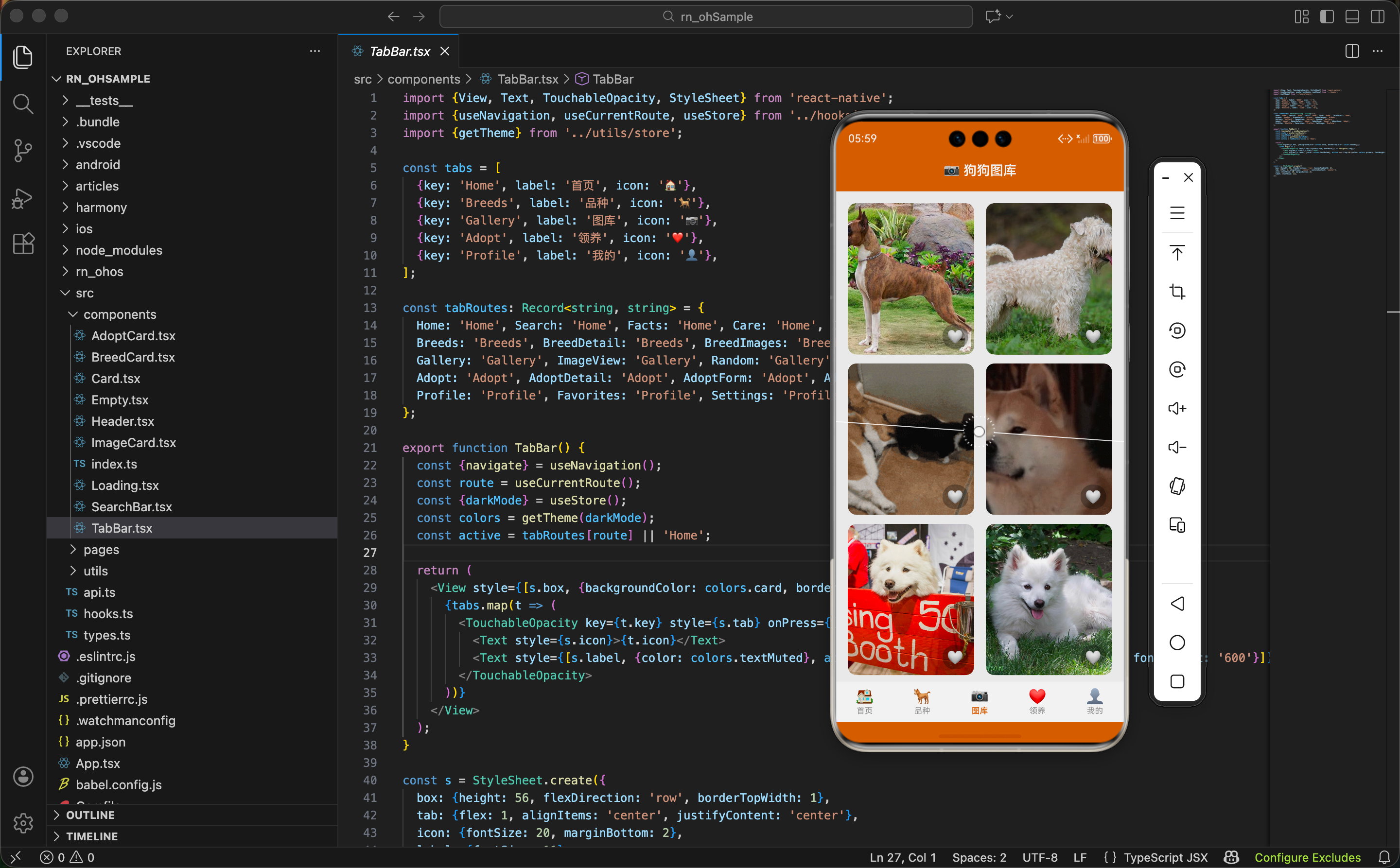
Task: Open the Search view in activity bar
Action: click(x=23, y=104)
